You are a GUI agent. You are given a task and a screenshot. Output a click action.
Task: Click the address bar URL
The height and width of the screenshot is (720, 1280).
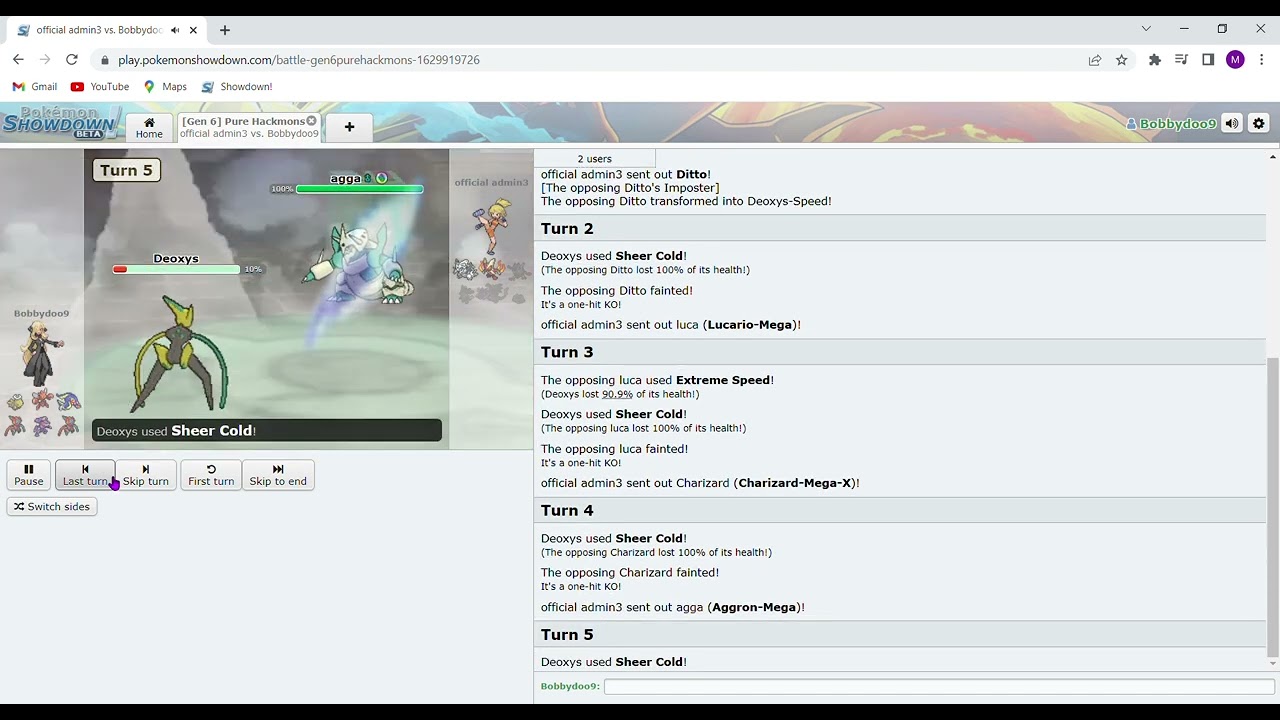[299, 60]
